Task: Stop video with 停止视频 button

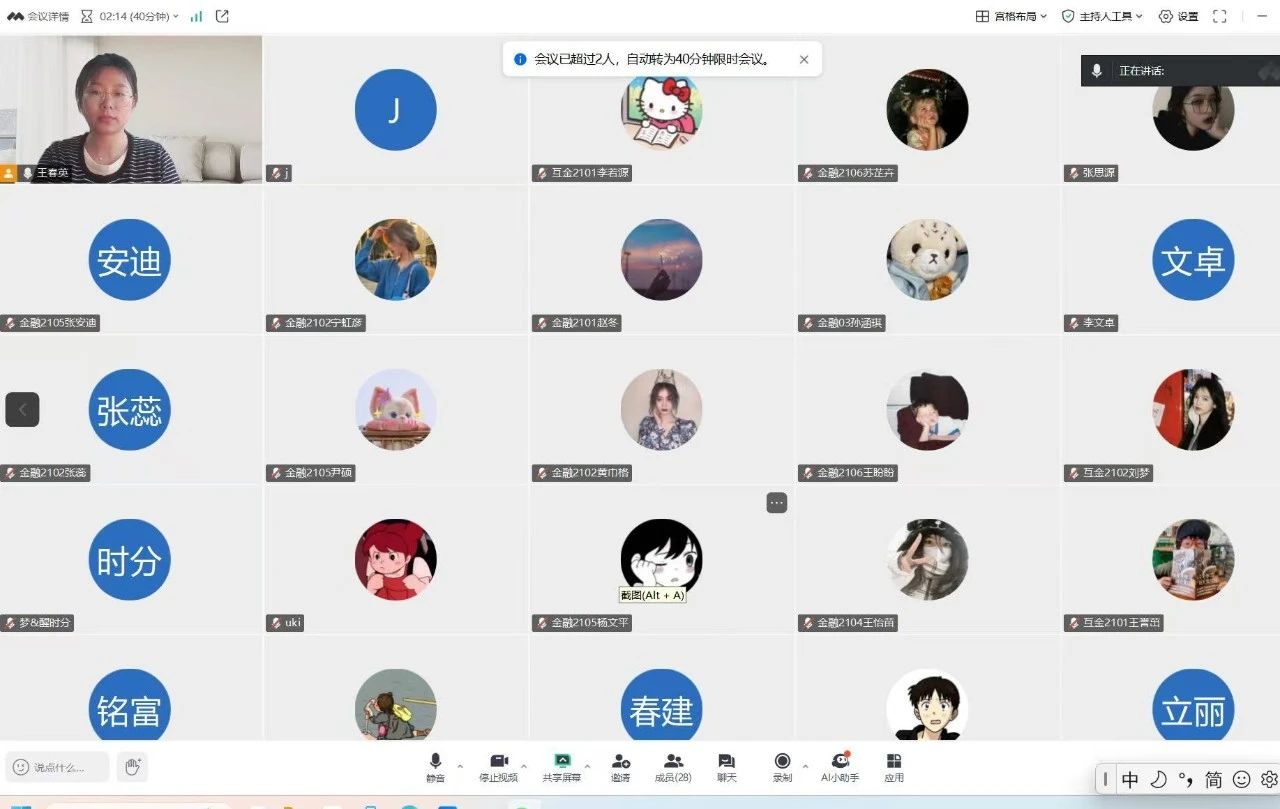Action: tap(498, 766)
